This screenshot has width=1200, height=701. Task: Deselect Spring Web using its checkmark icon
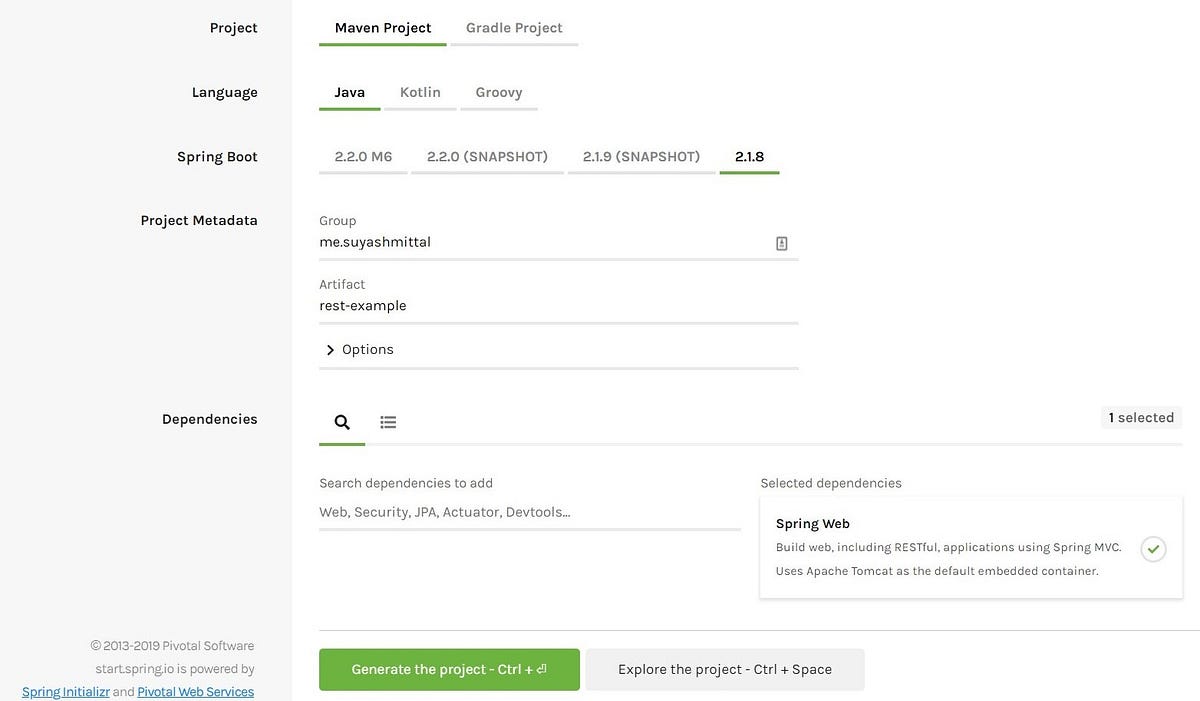tap(1153, 549)
